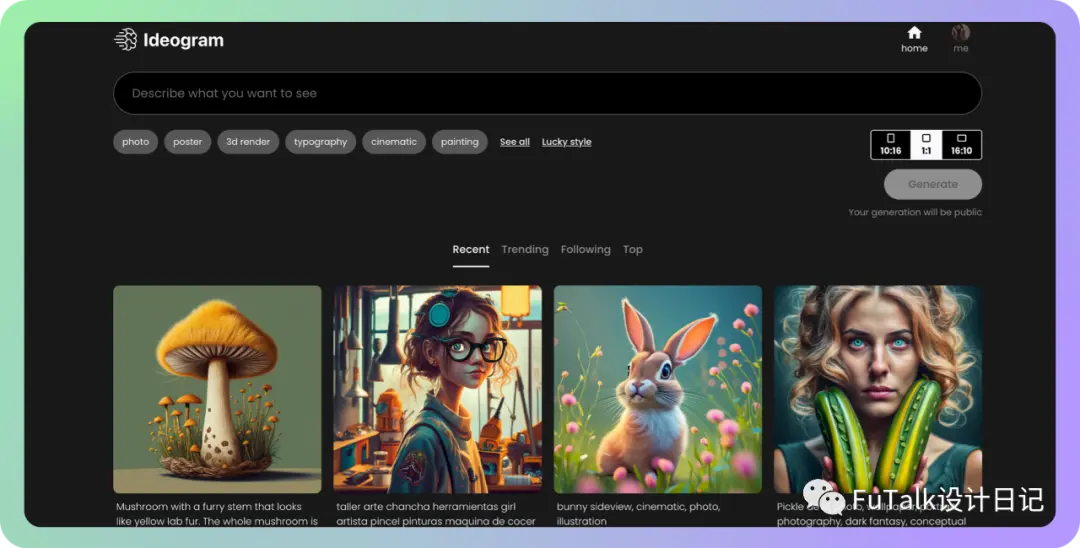Enable the typography style tag

click(320, 142)
